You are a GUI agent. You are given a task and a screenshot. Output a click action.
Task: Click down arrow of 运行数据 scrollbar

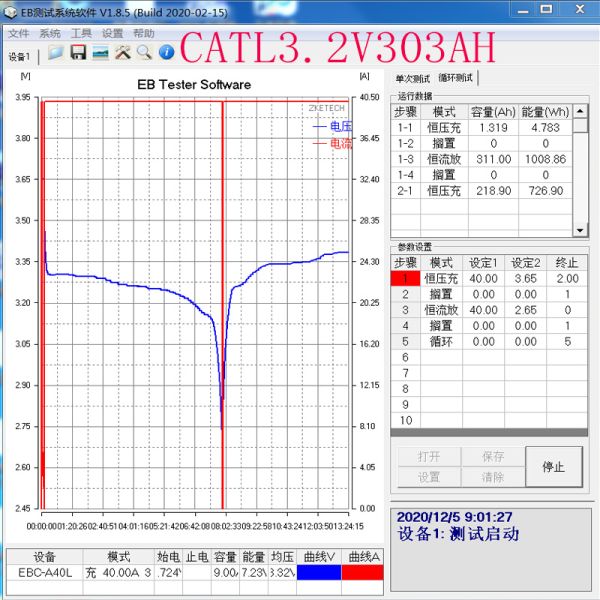[580, 229]
